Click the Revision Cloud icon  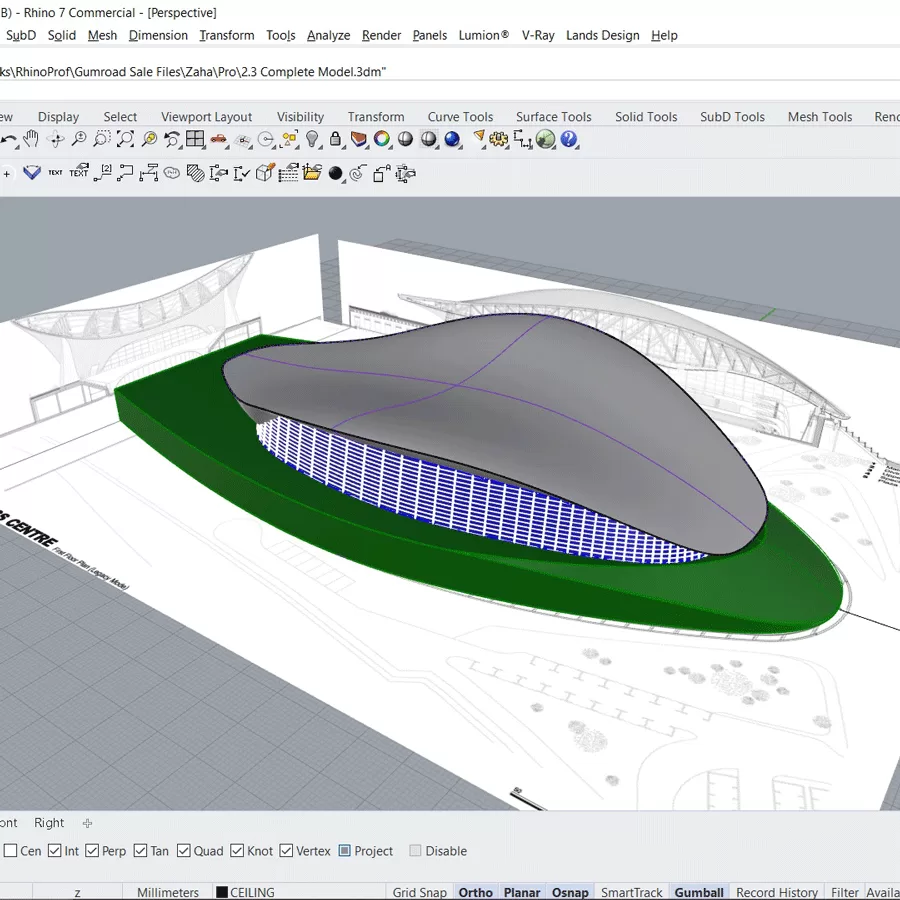(172, 173)
